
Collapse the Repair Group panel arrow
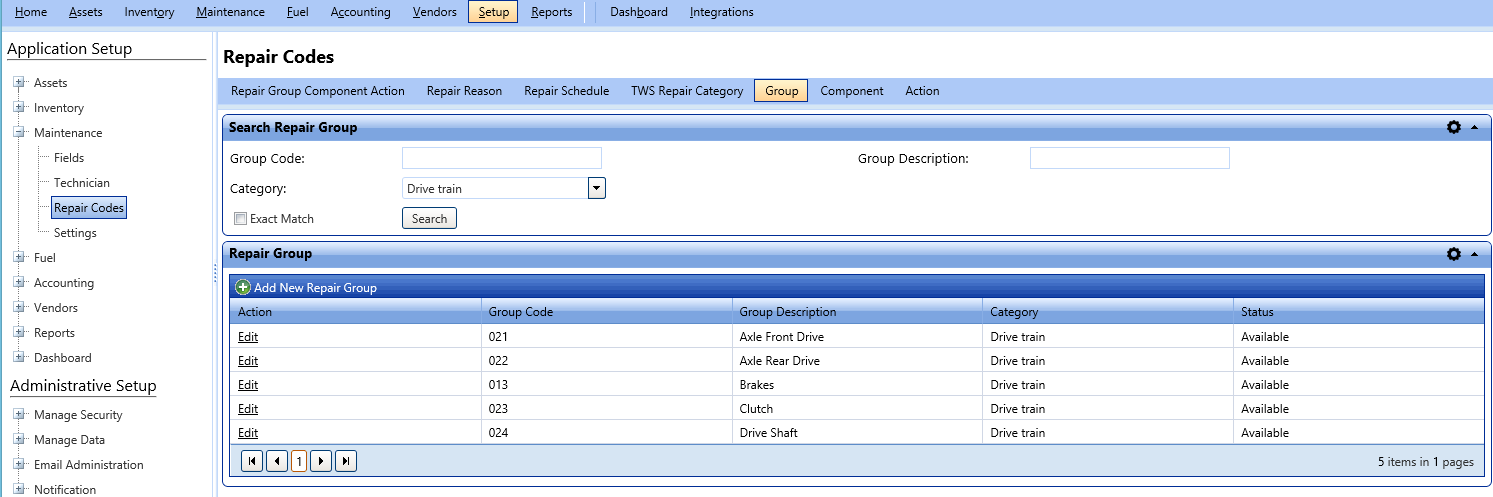pyautogui.click(x=1474, y=254)
